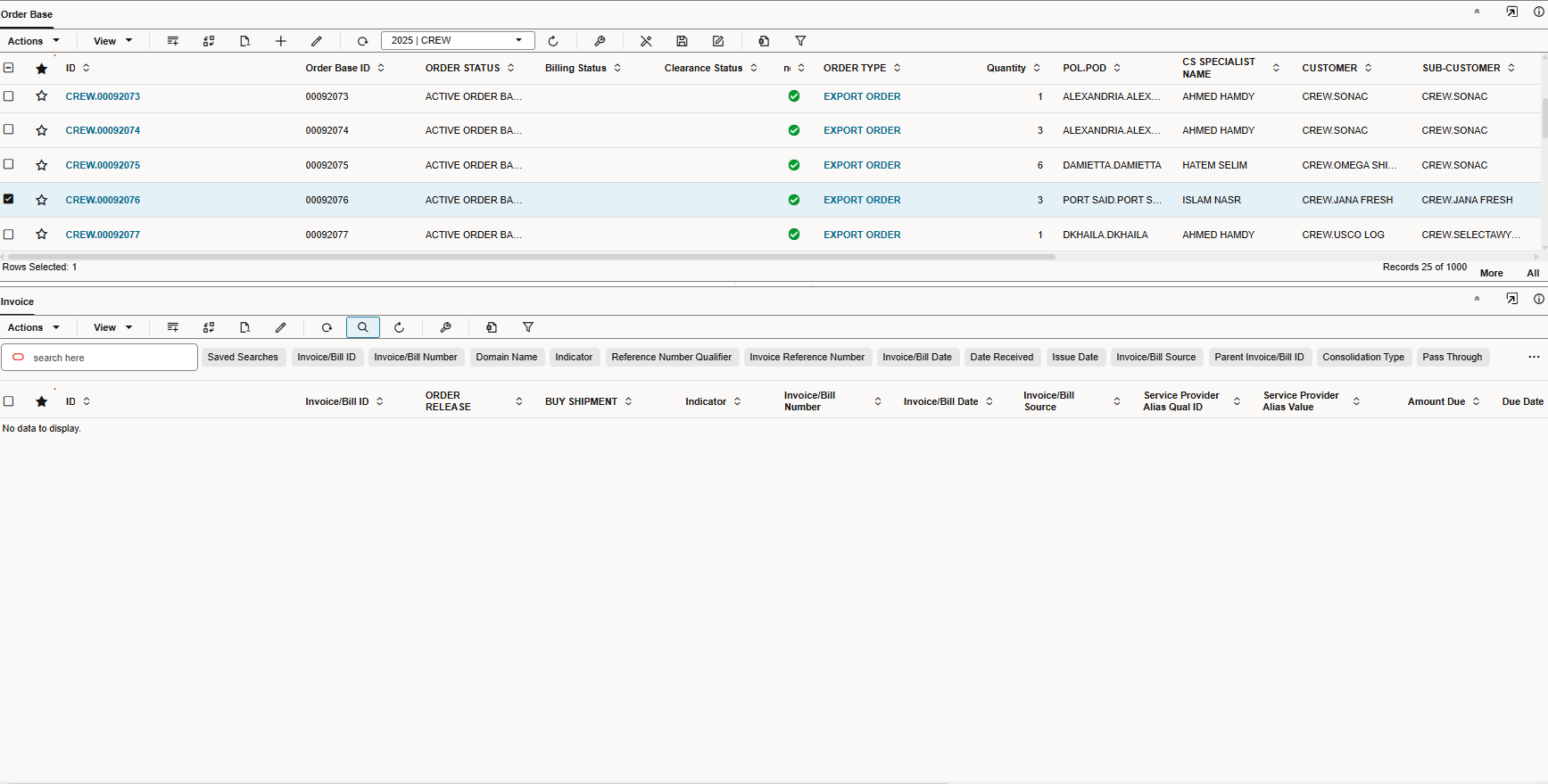Click the pencil edit icon in Order Base toolbar

(x=317, y=41)
